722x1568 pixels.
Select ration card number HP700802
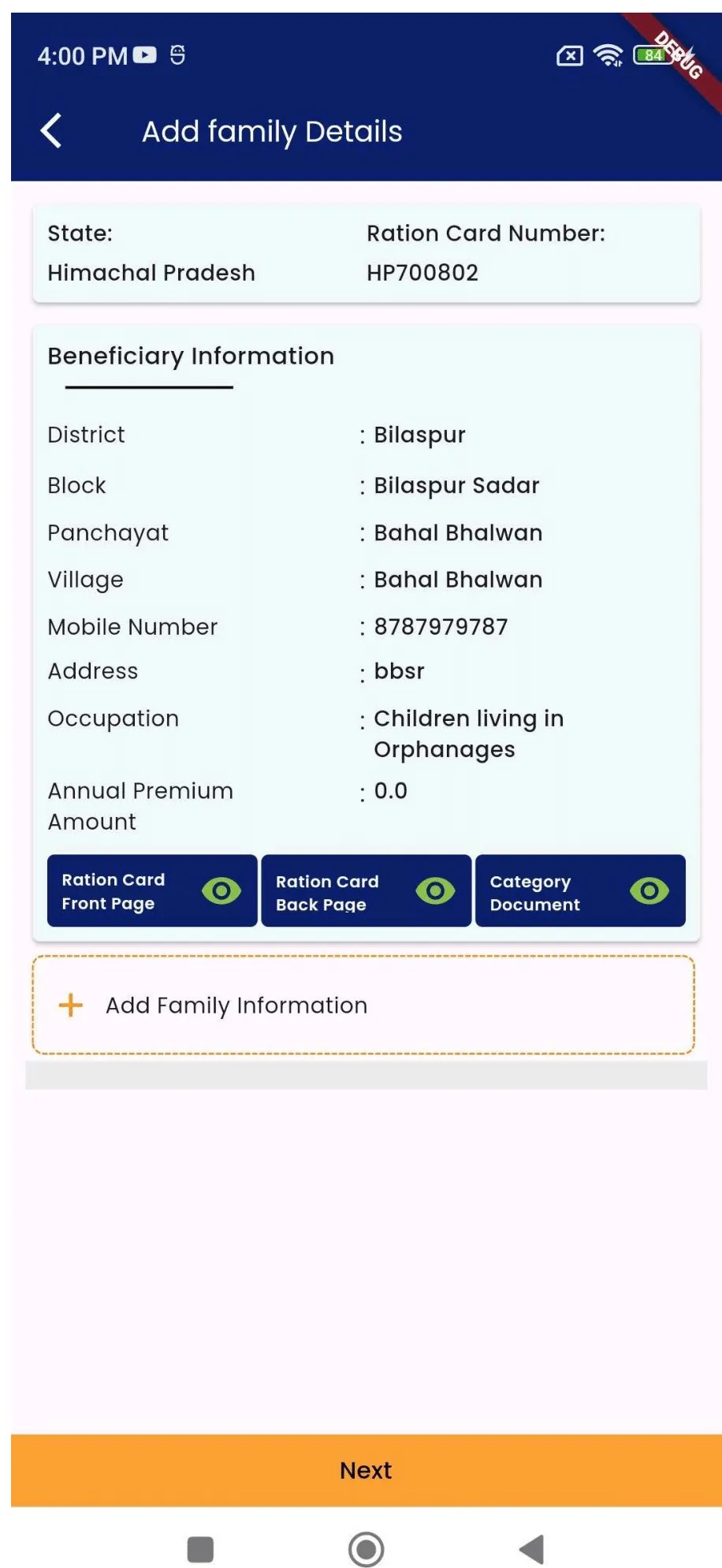(422, 273)
